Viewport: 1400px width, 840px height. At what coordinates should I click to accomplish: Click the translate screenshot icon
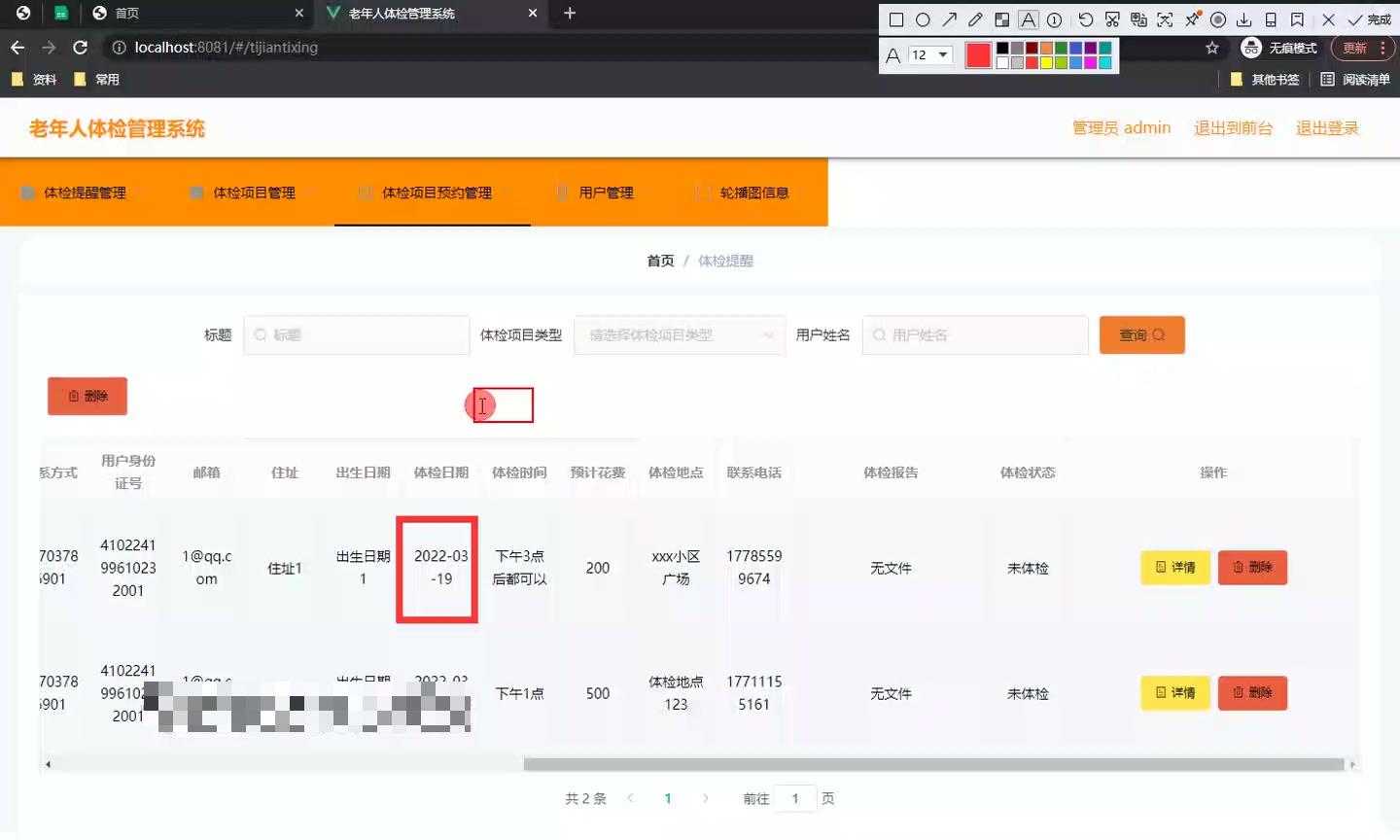(1138, 19)
